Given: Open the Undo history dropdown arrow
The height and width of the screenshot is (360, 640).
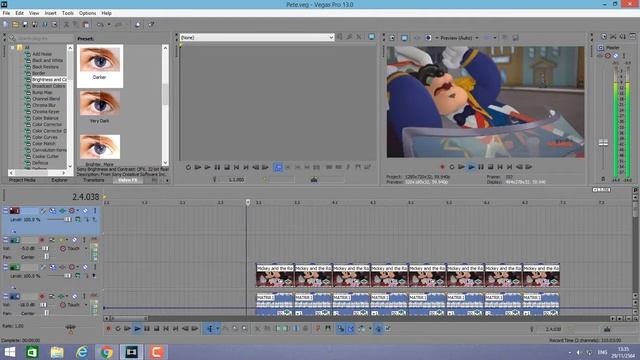Looking at the screenshot, I should pos(109,24).
